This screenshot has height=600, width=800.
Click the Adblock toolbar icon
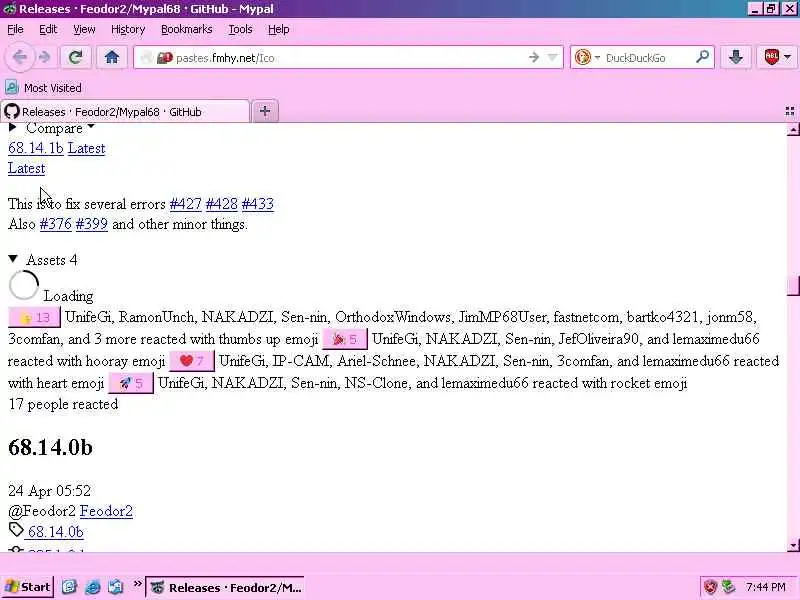[771, 57]
